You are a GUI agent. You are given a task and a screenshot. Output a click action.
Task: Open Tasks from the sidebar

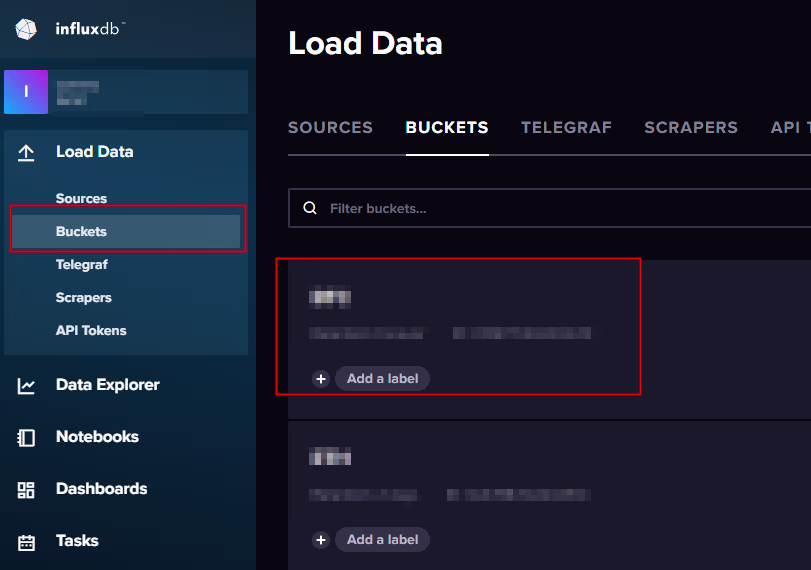click(77, 541)
